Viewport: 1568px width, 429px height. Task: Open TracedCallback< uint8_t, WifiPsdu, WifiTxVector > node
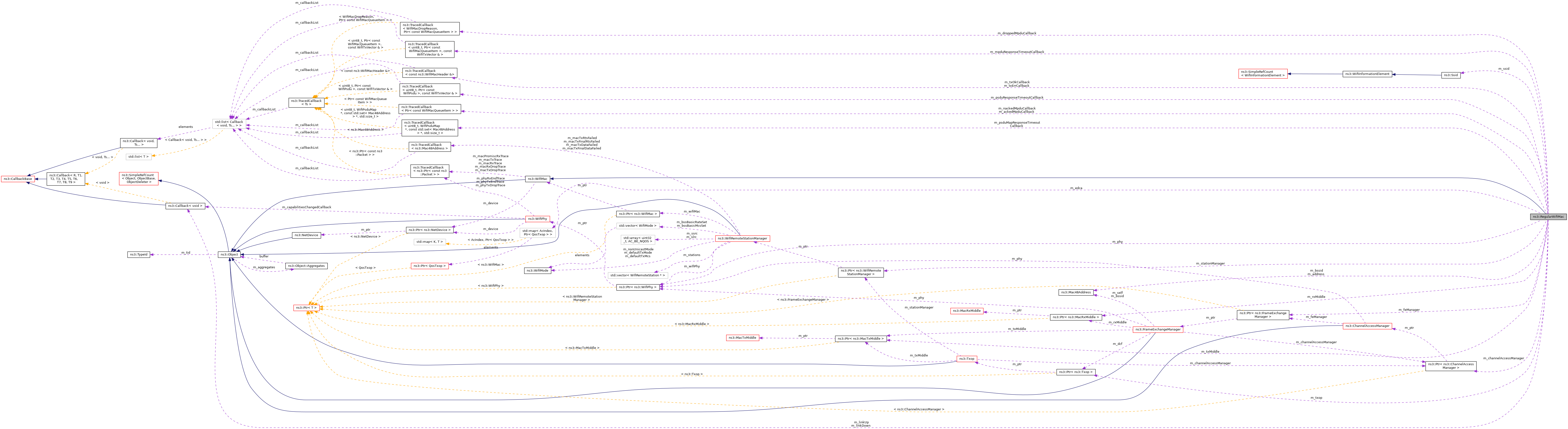430,90
